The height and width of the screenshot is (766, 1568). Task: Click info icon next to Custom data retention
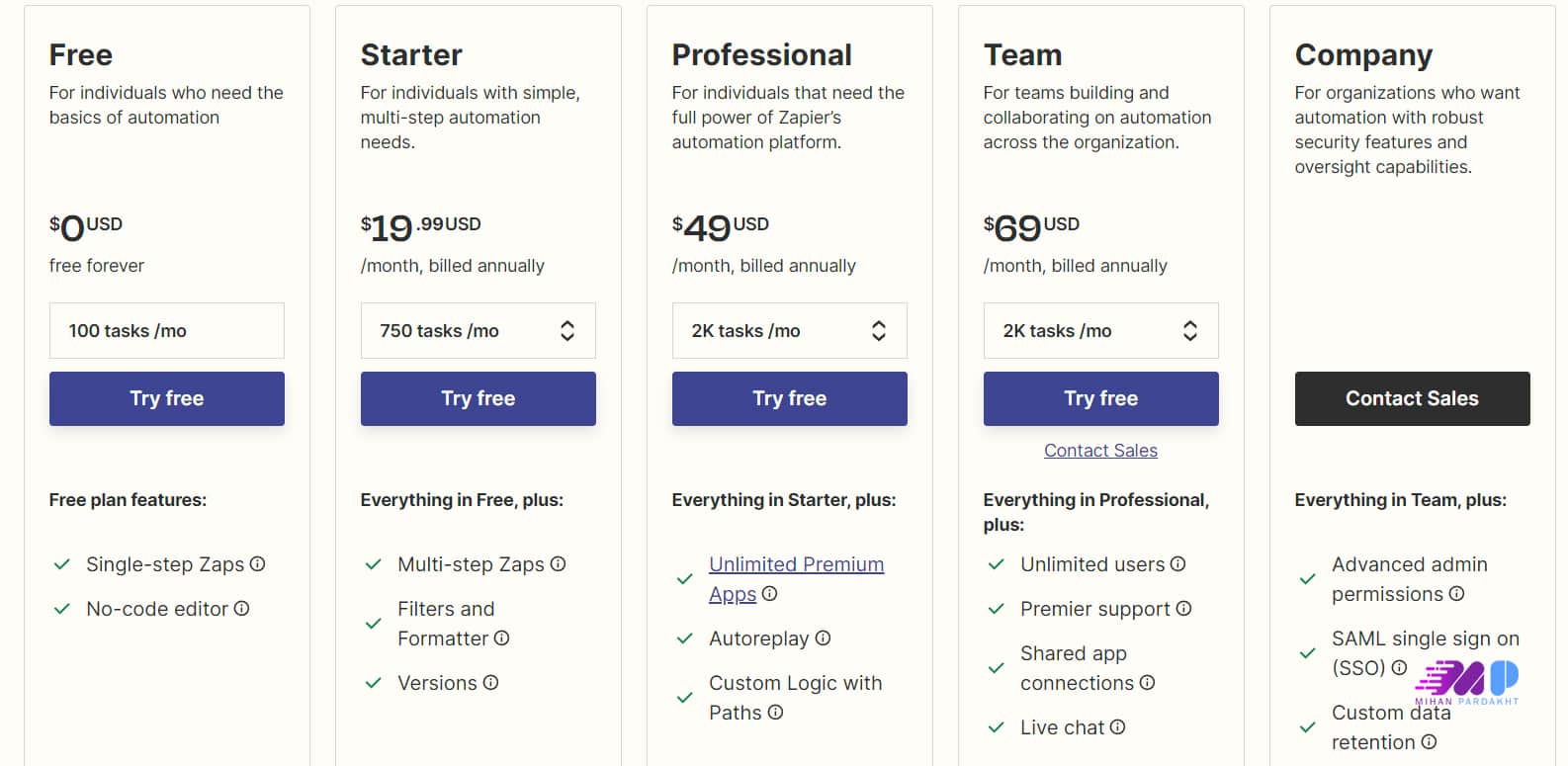coord(1430,742)
